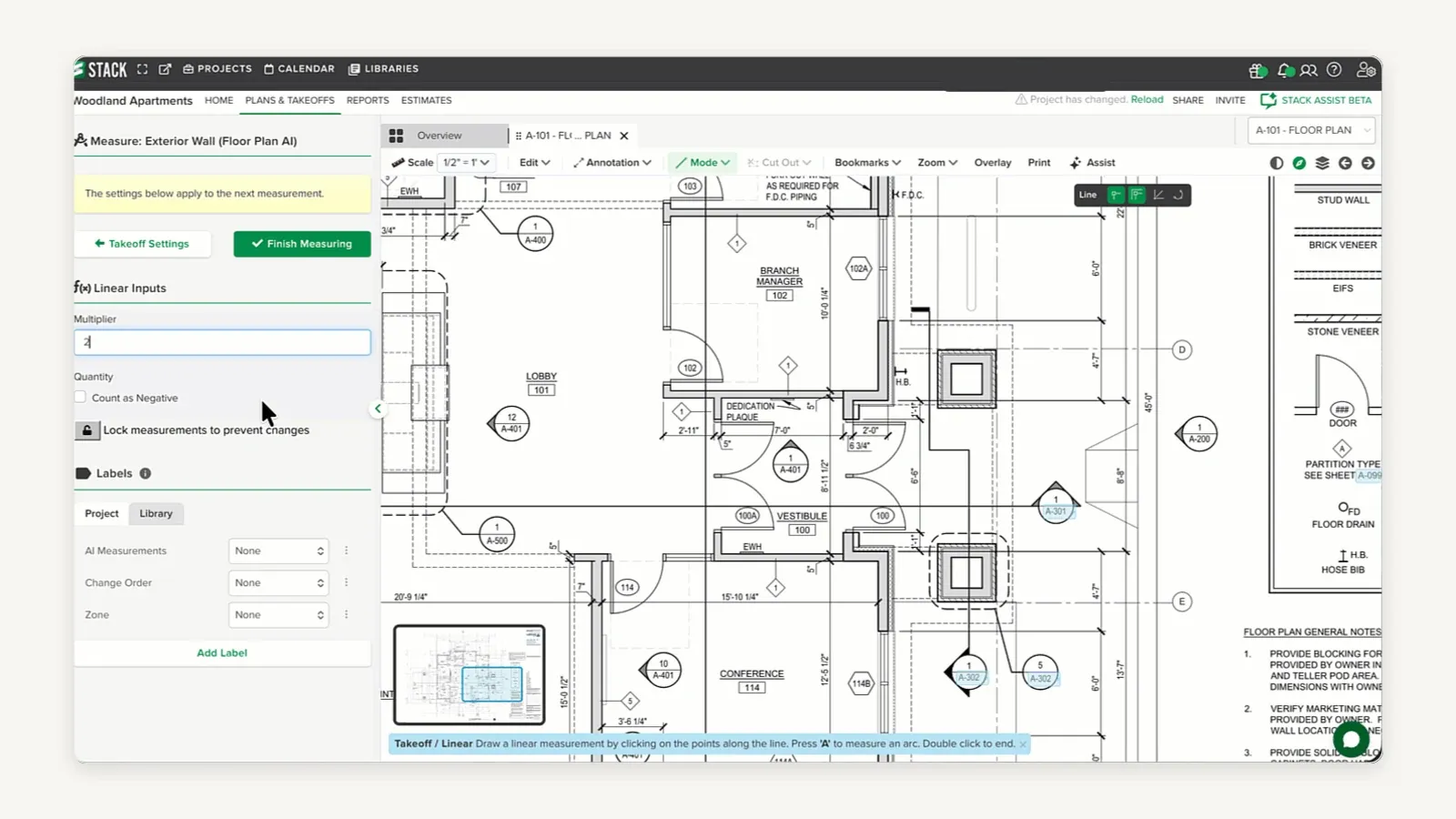Close the A-101 floor plan tab
The height and width of the screenshot is (819, 1456).
pyautogui.click(x=624, y=136)
